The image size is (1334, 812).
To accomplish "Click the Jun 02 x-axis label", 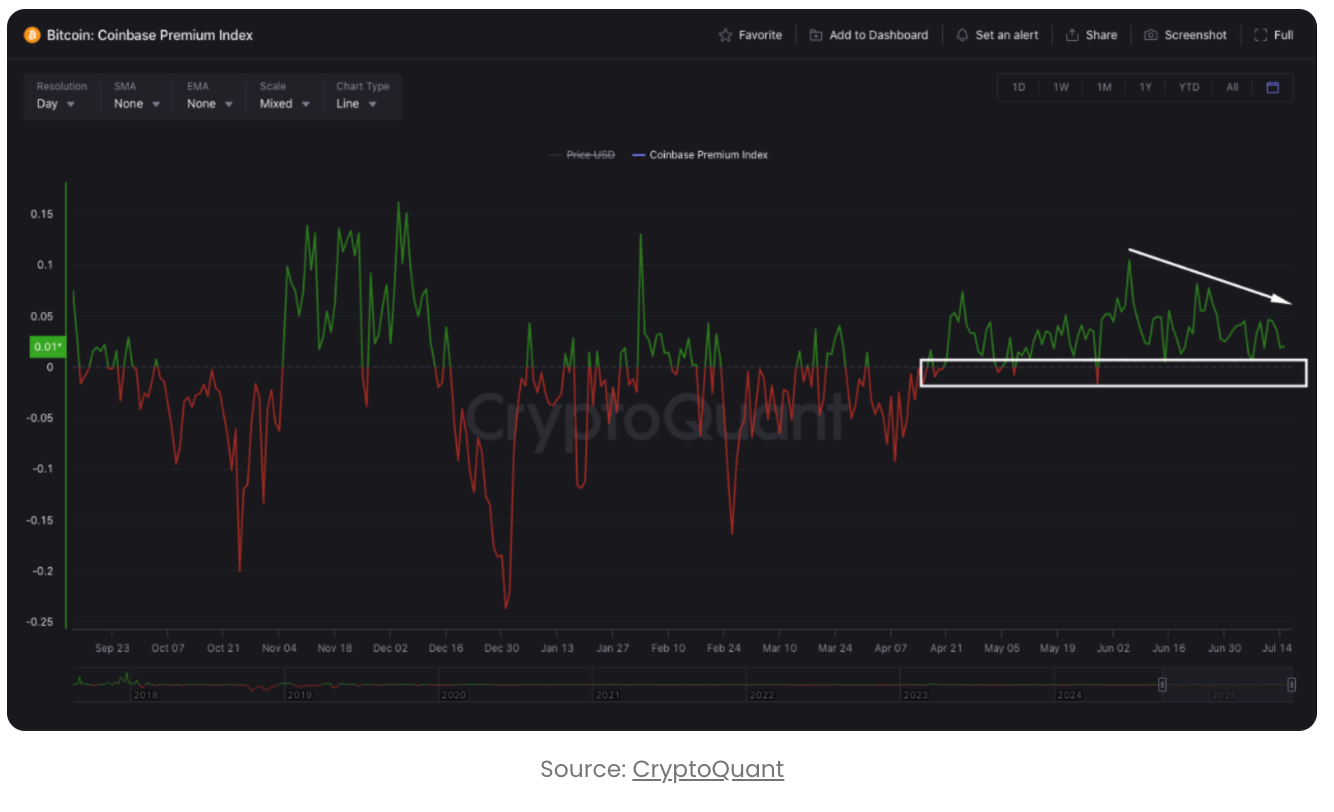I will (x=1113, y=648).
